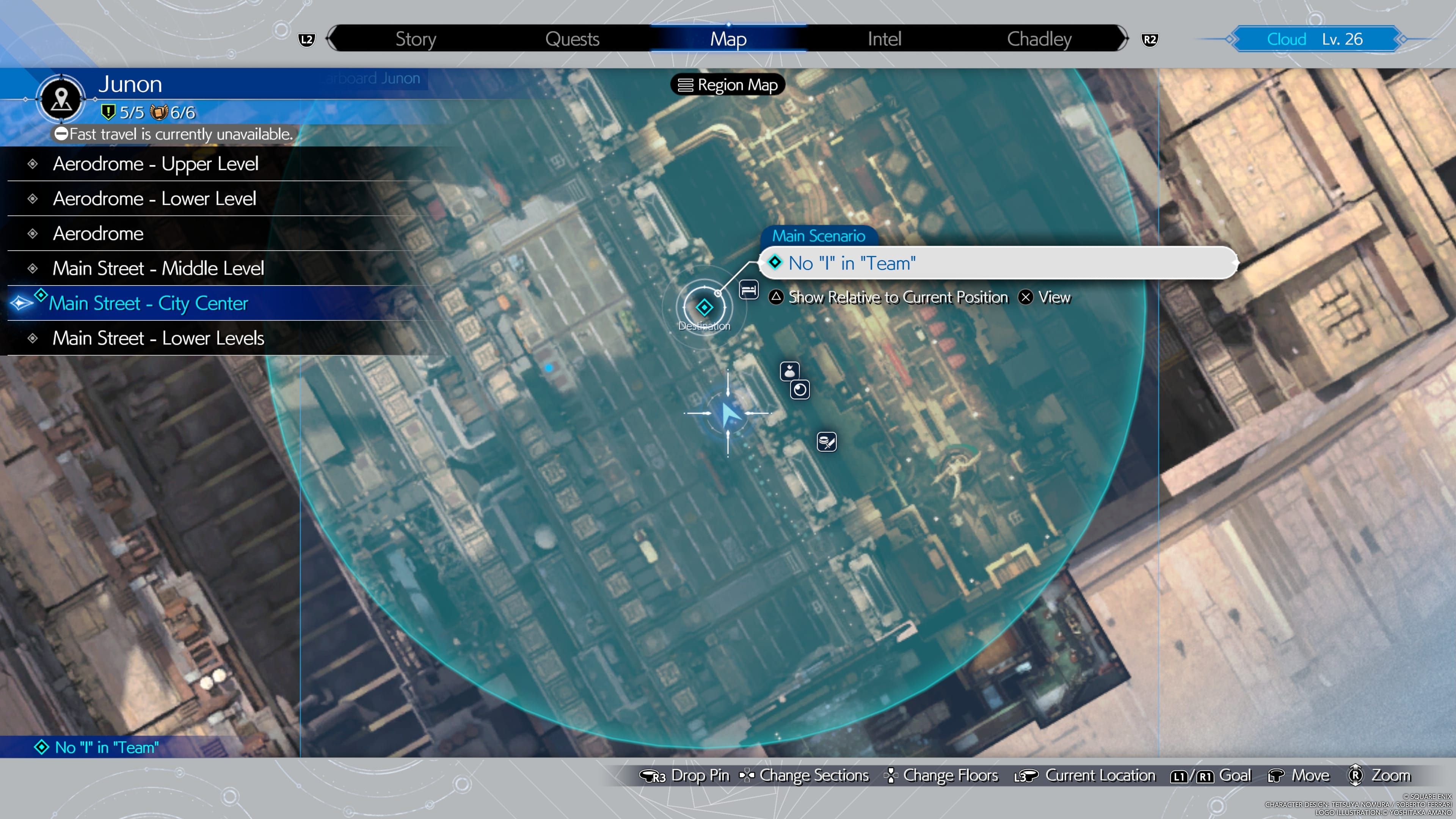Select Main Street - Middle Level

226,268
